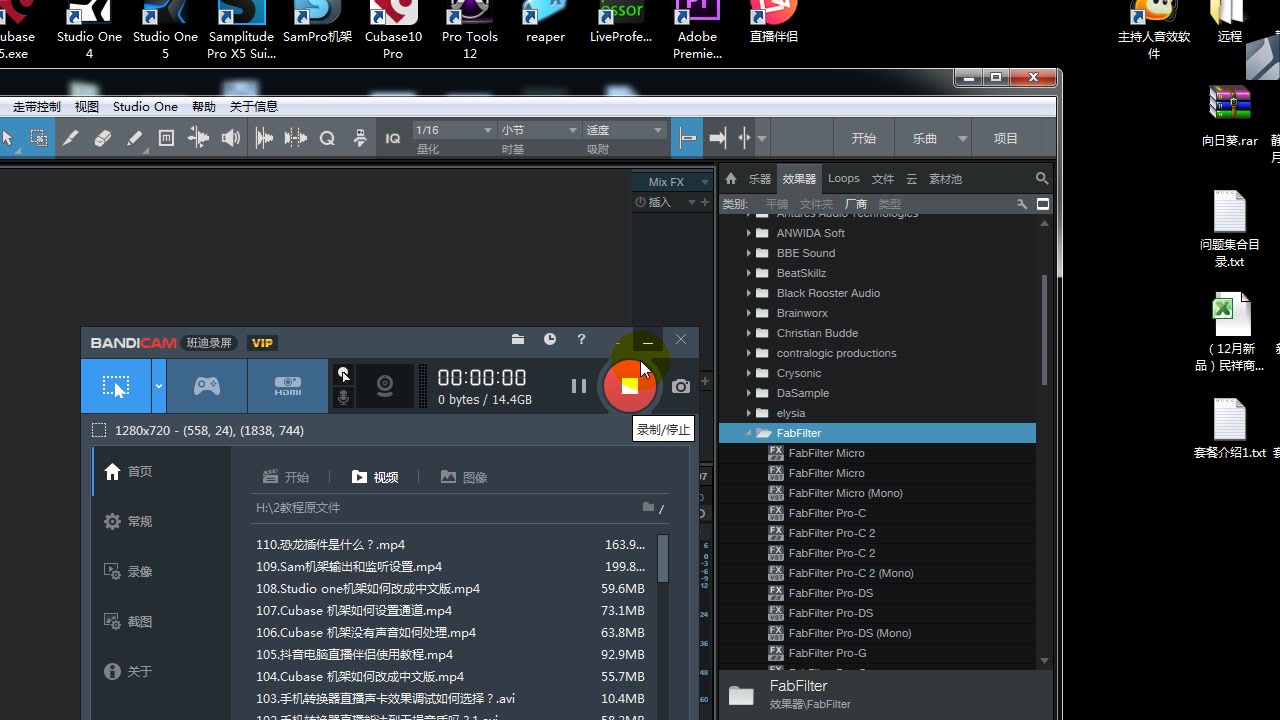Open the 视图 menu
Screen dimensions: 1280x720
(87, 106)
